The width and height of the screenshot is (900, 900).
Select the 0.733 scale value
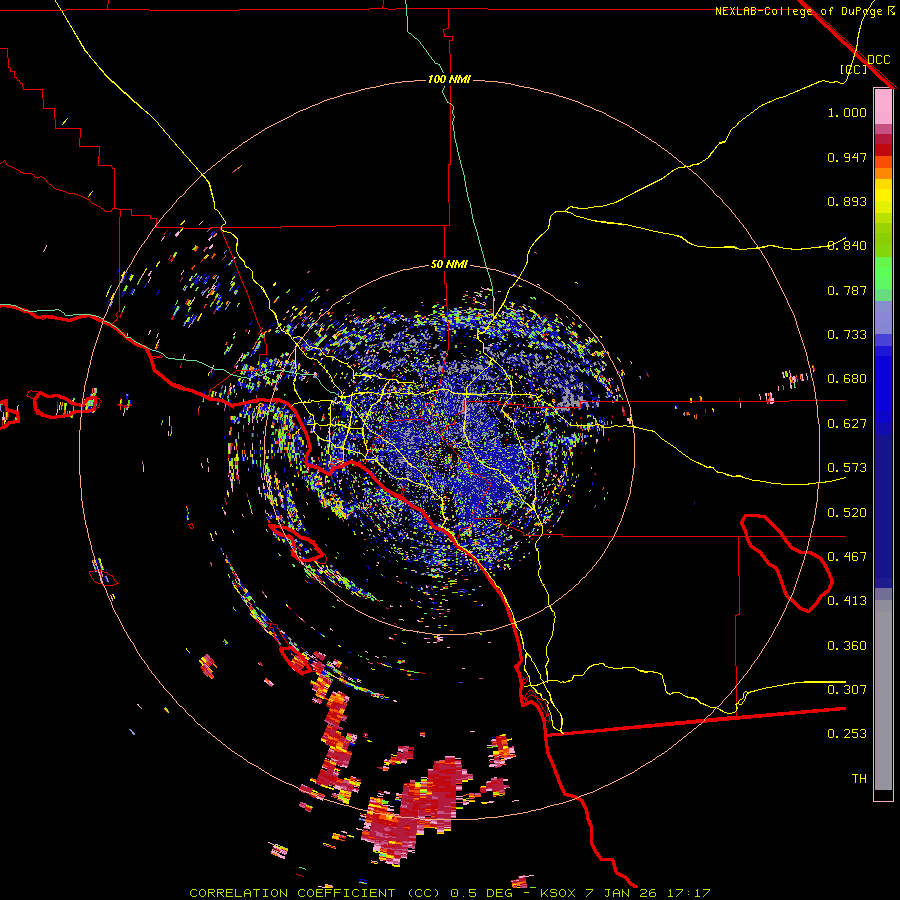tap(847, 335)
